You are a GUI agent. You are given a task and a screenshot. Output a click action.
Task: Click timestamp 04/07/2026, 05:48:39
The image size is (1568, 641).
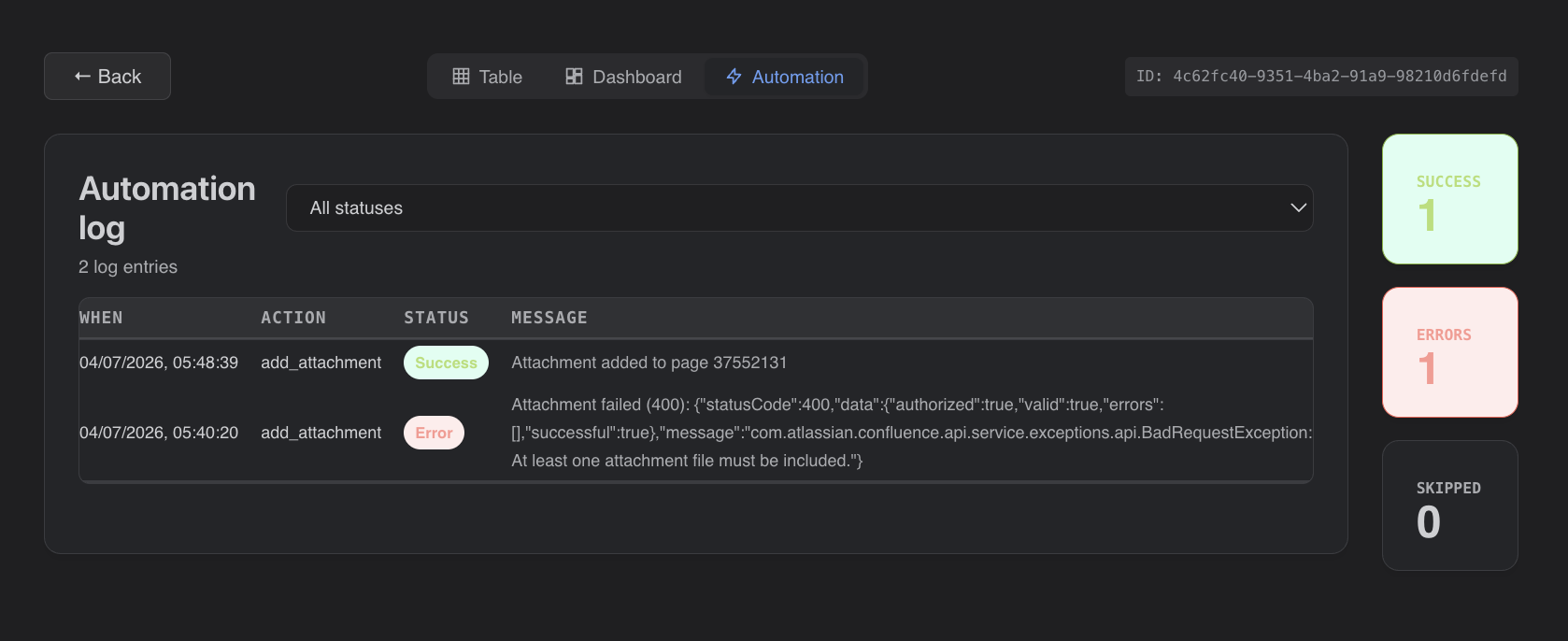click(159, 363)
